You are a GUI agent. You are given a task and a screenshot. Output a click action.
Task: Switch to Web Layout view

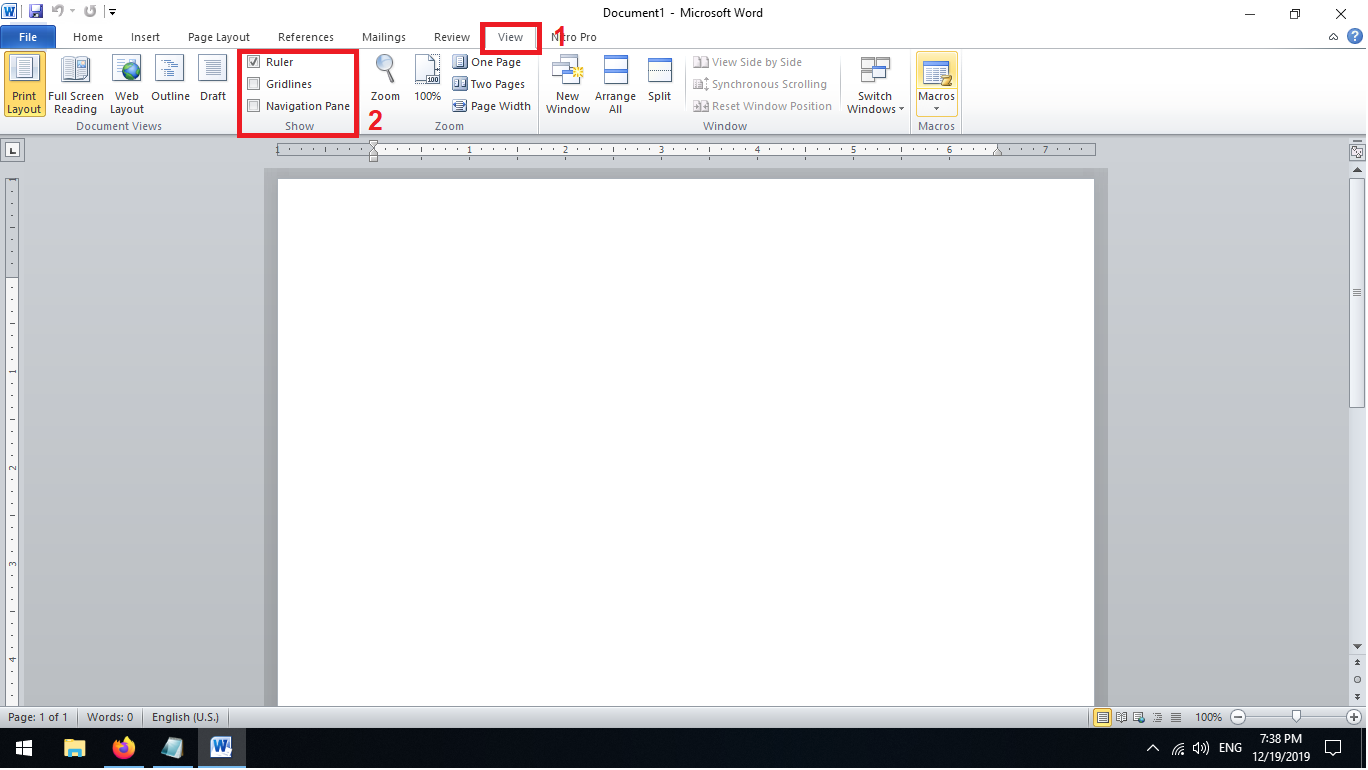[x=127, y=84]
